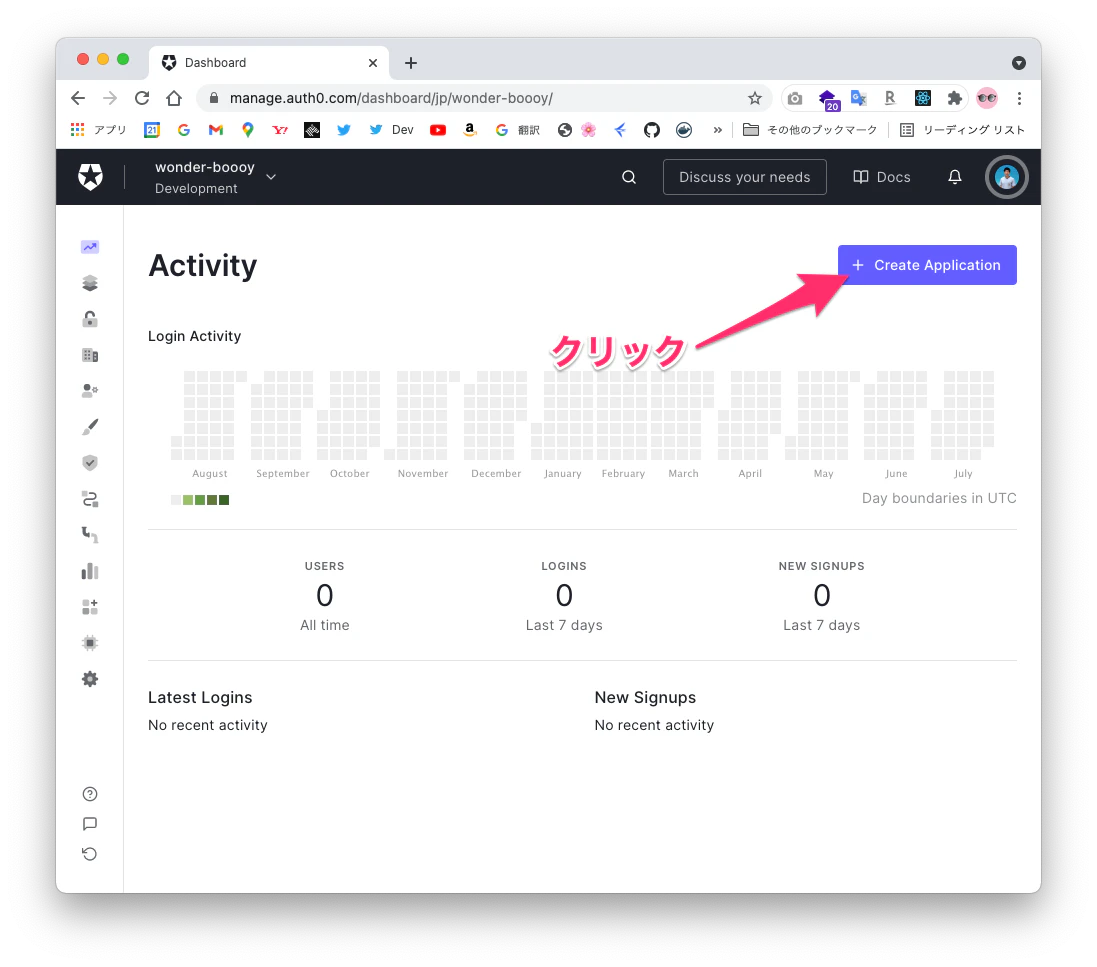Open リーディング リスト
This screenshot has height=967, width=1097.
click(962, 130)
